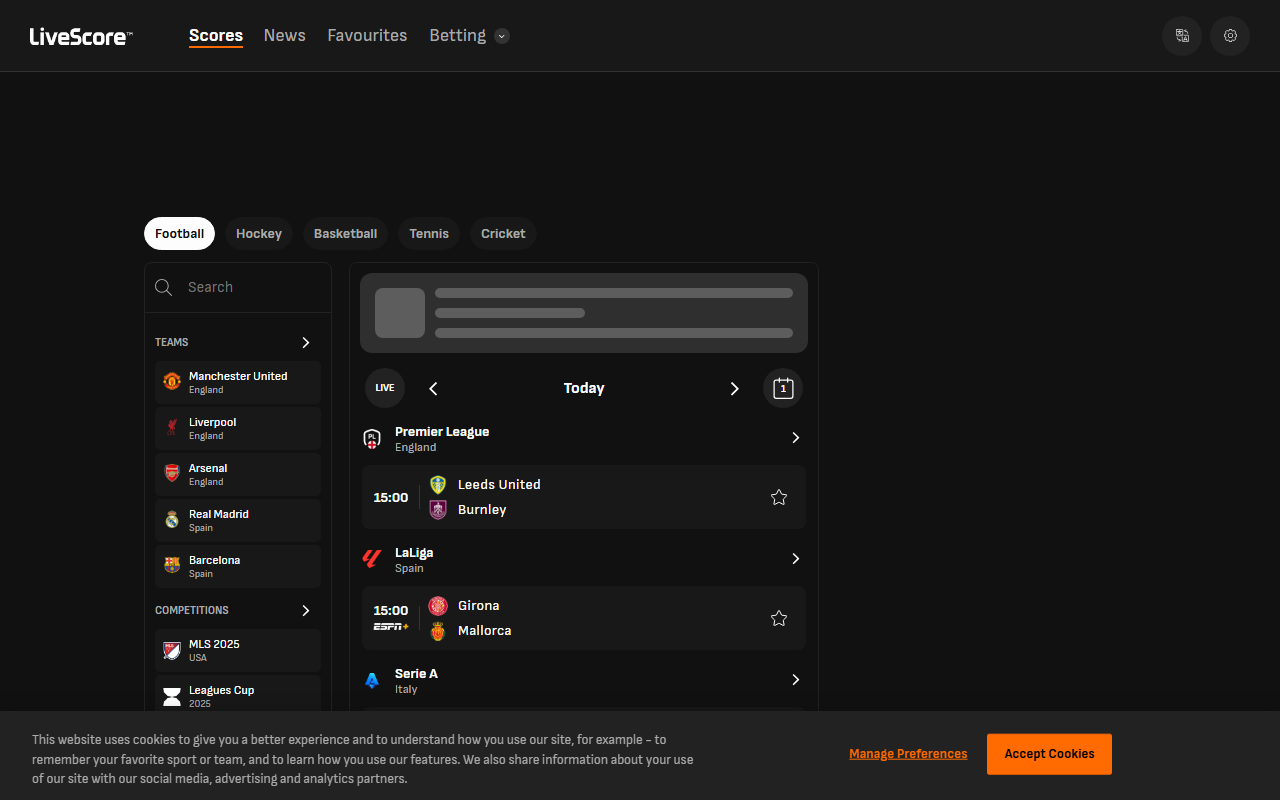Open the Betting menu

coord(458,36)
